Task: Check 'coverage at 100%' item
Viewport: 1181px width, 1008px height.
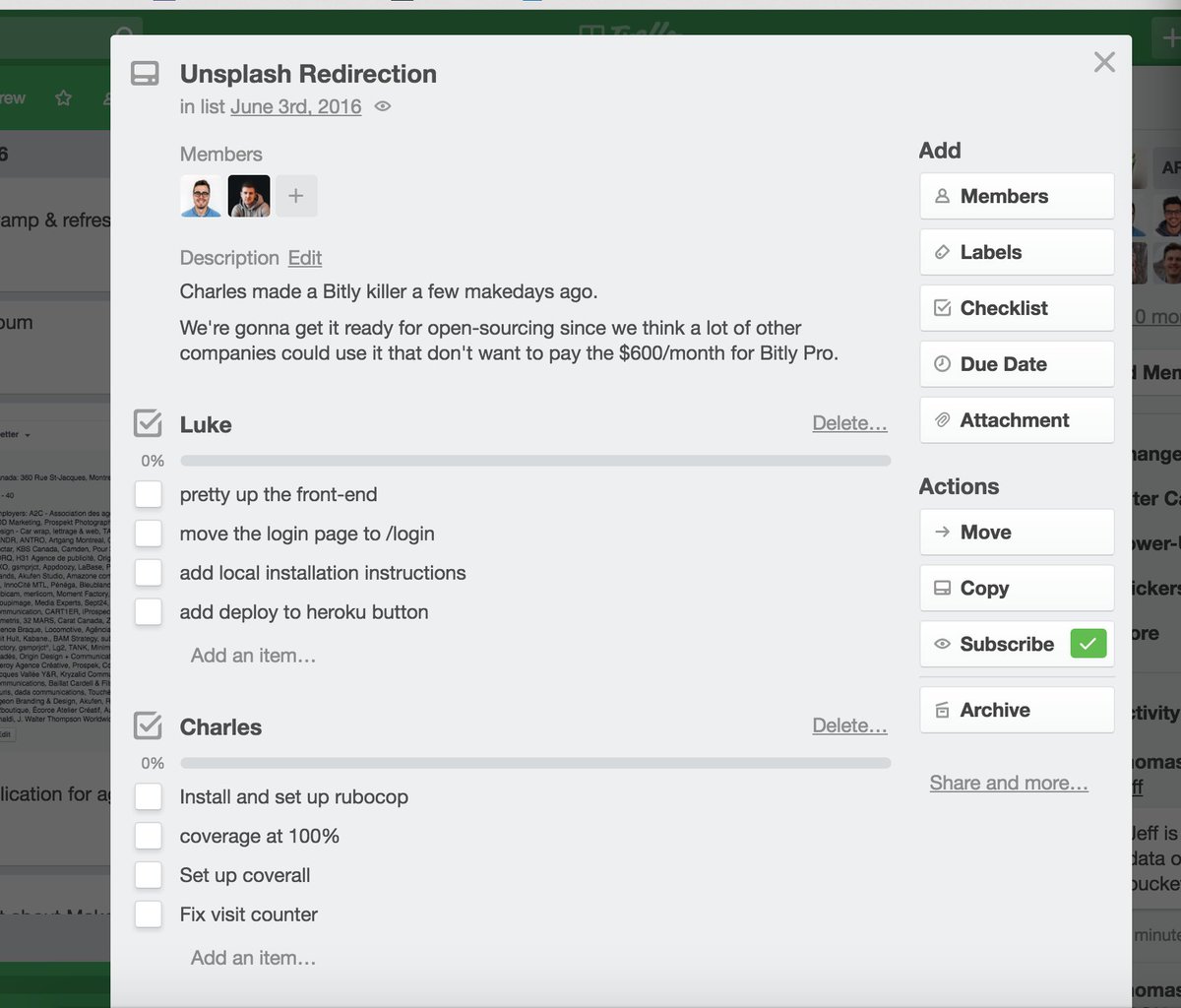Action: (149, 836)
